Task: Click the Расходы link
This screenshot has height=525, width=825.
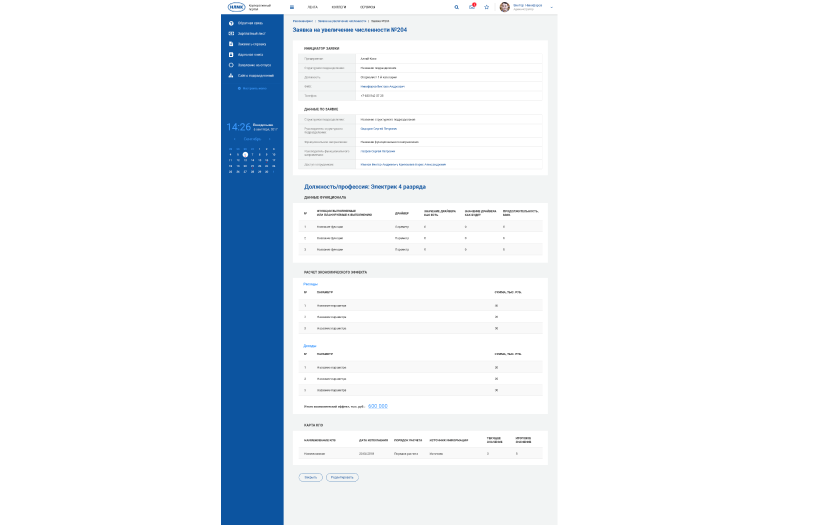Action: [x=310, y=284]
